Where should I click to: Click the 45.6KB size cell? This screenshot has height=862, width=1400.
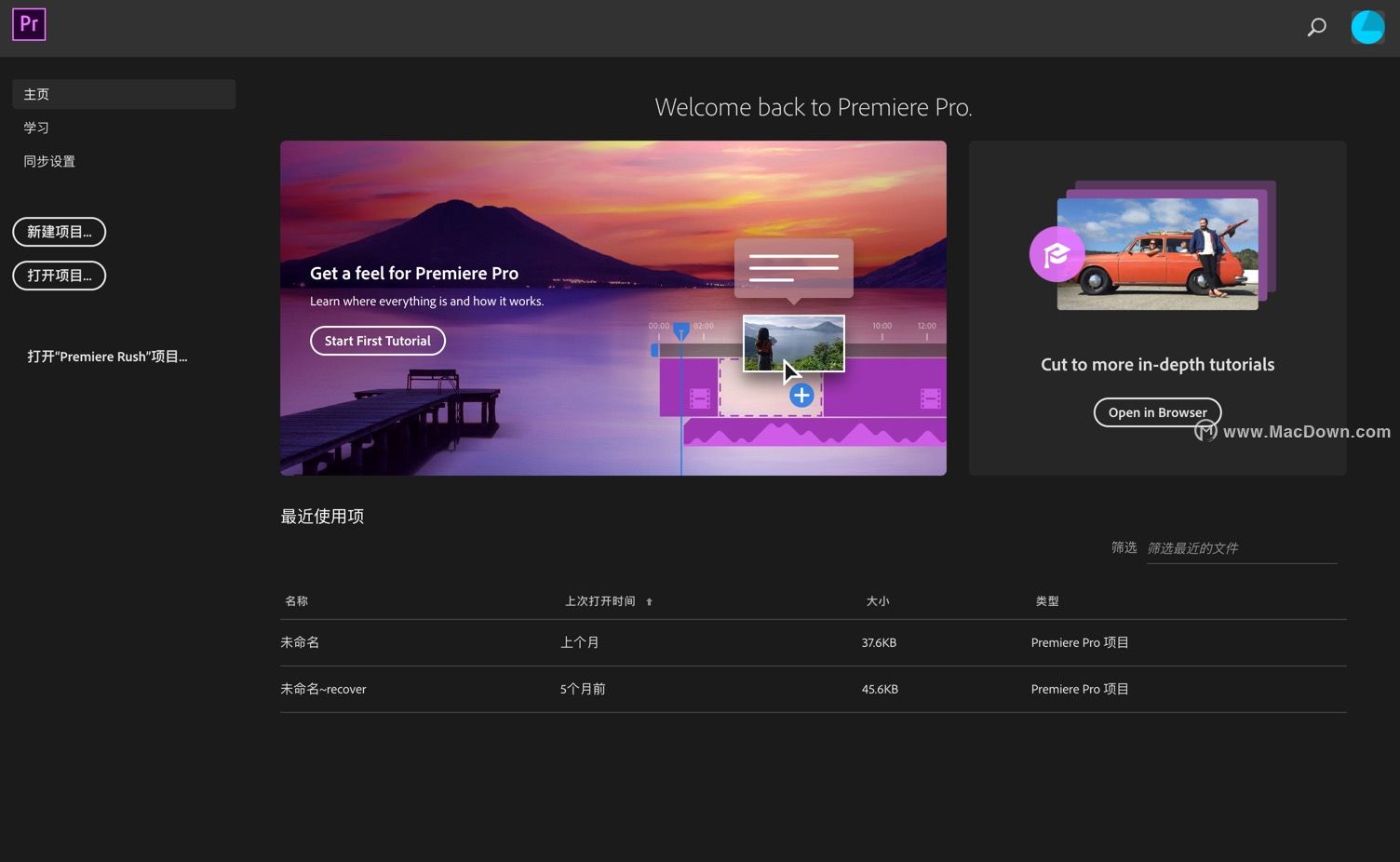880,689
